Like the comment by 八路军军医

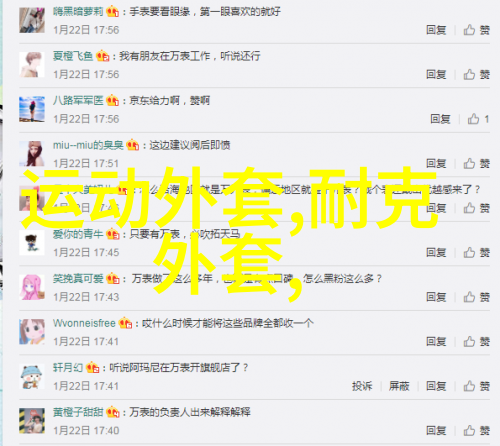(478, 119)
